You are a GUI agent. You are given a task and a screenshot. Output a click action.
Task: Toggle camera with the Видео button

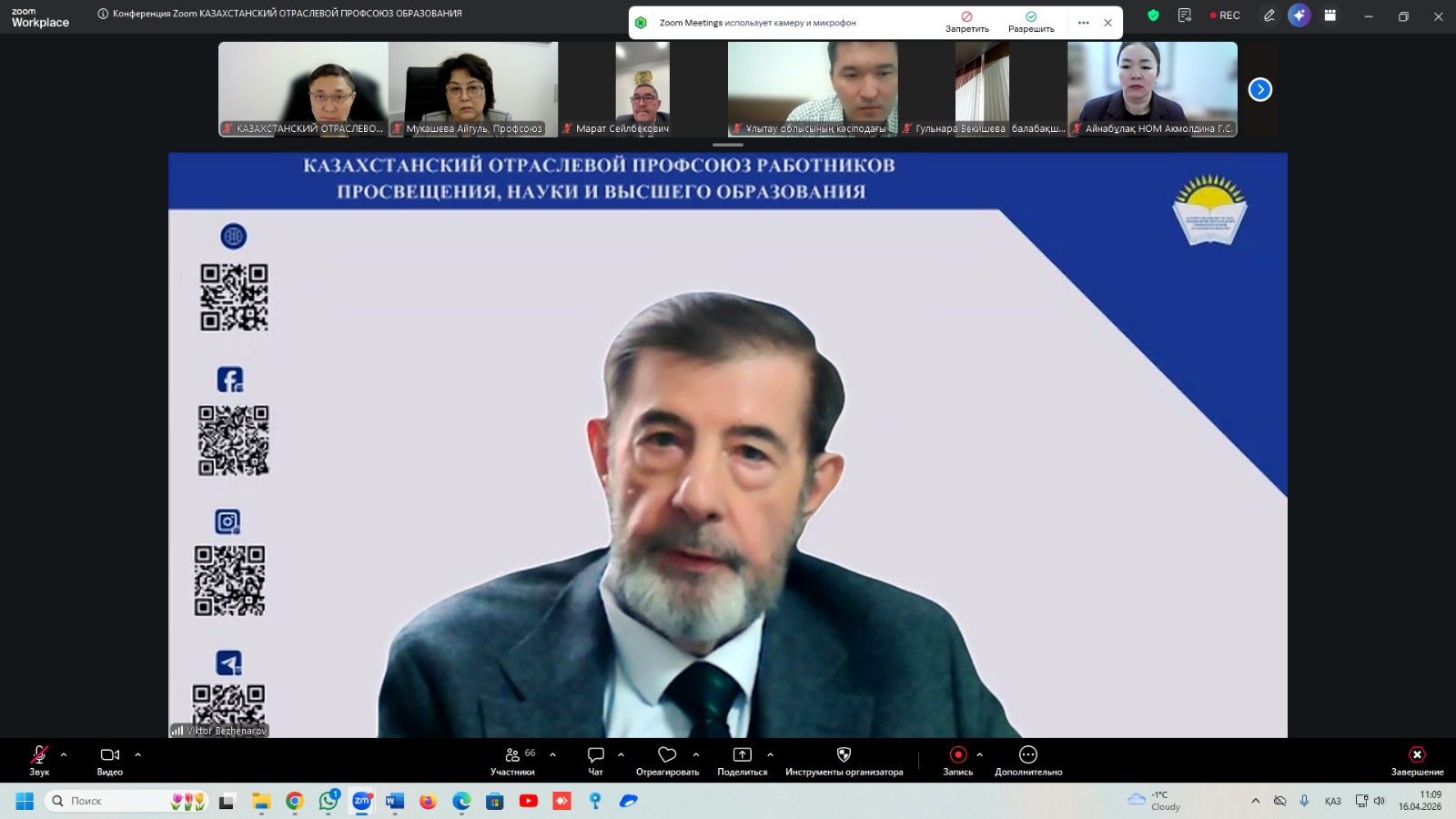[x=110, y=759]
